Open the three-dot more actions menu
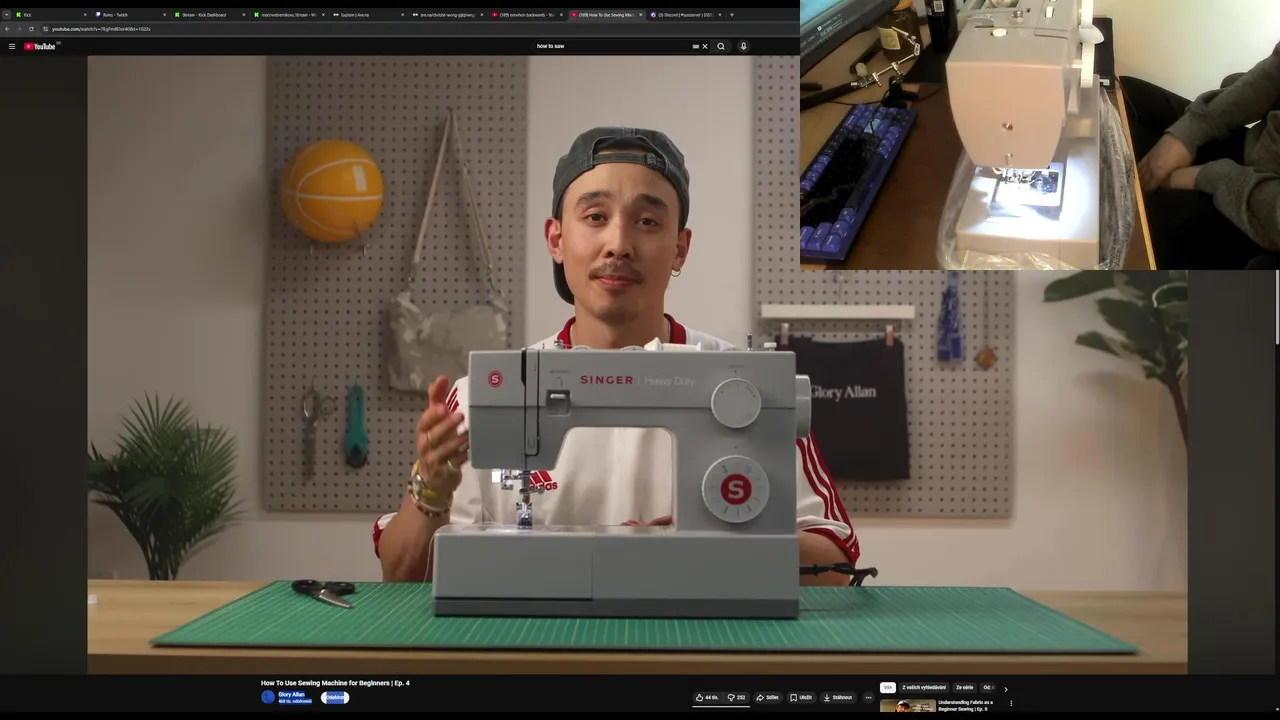 (x=868, y=697)
